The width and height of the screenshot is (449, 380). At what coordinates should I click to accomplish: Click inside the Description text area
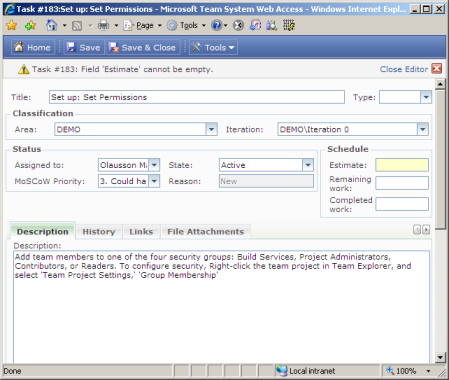[222, 307]
